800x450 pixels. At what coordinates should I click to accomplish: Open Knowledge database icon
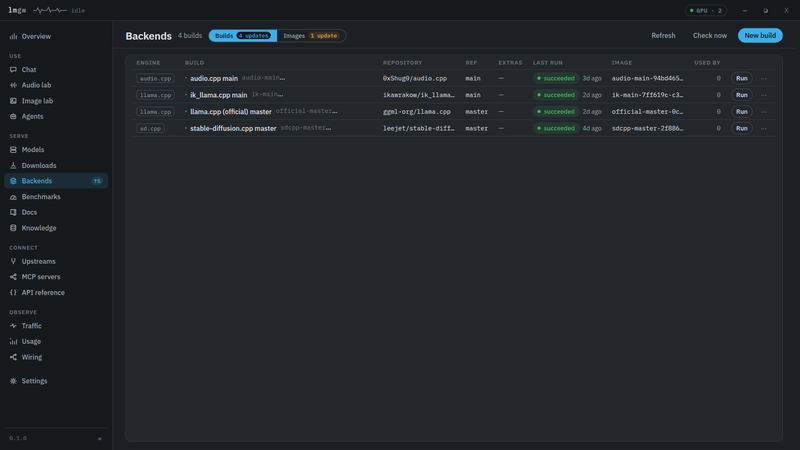(13, 228)
